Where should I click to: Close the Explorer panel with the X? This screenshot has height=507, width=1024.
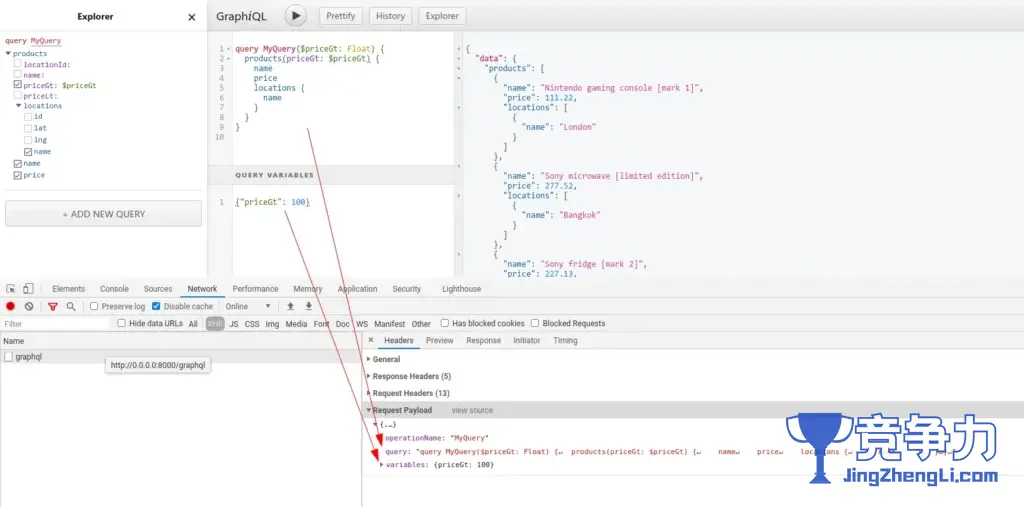191,18
